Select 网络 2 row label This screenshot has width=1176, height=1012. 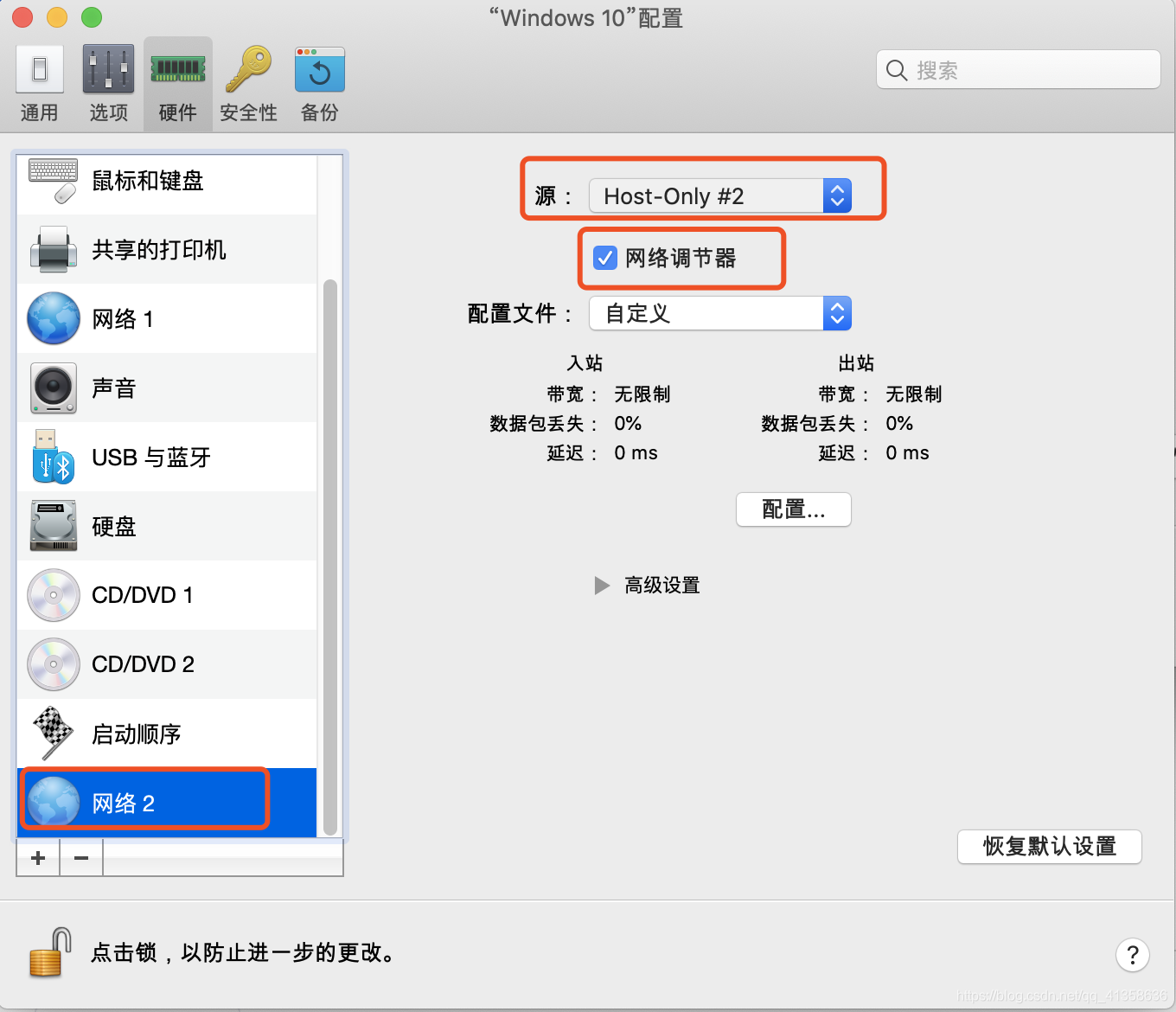pos(123,803)
